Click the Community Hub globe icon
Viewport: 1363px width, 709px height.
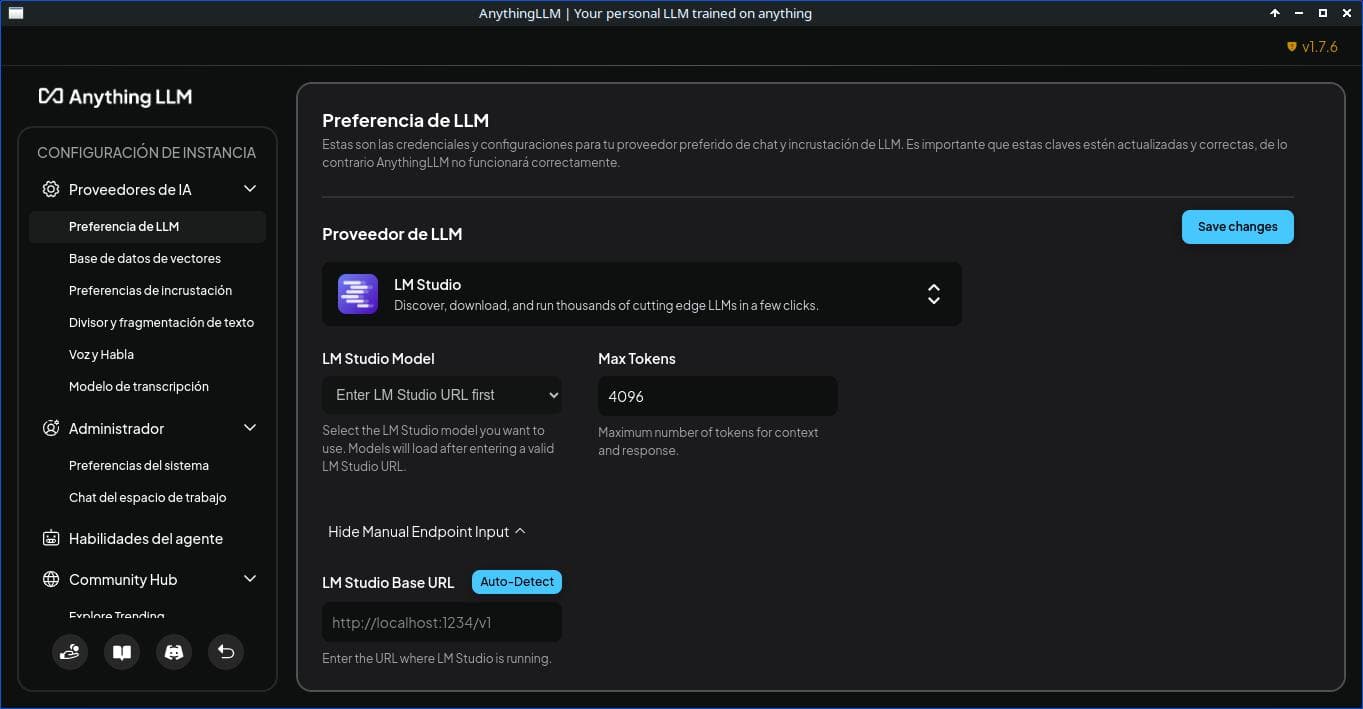[x=51, y=579]
